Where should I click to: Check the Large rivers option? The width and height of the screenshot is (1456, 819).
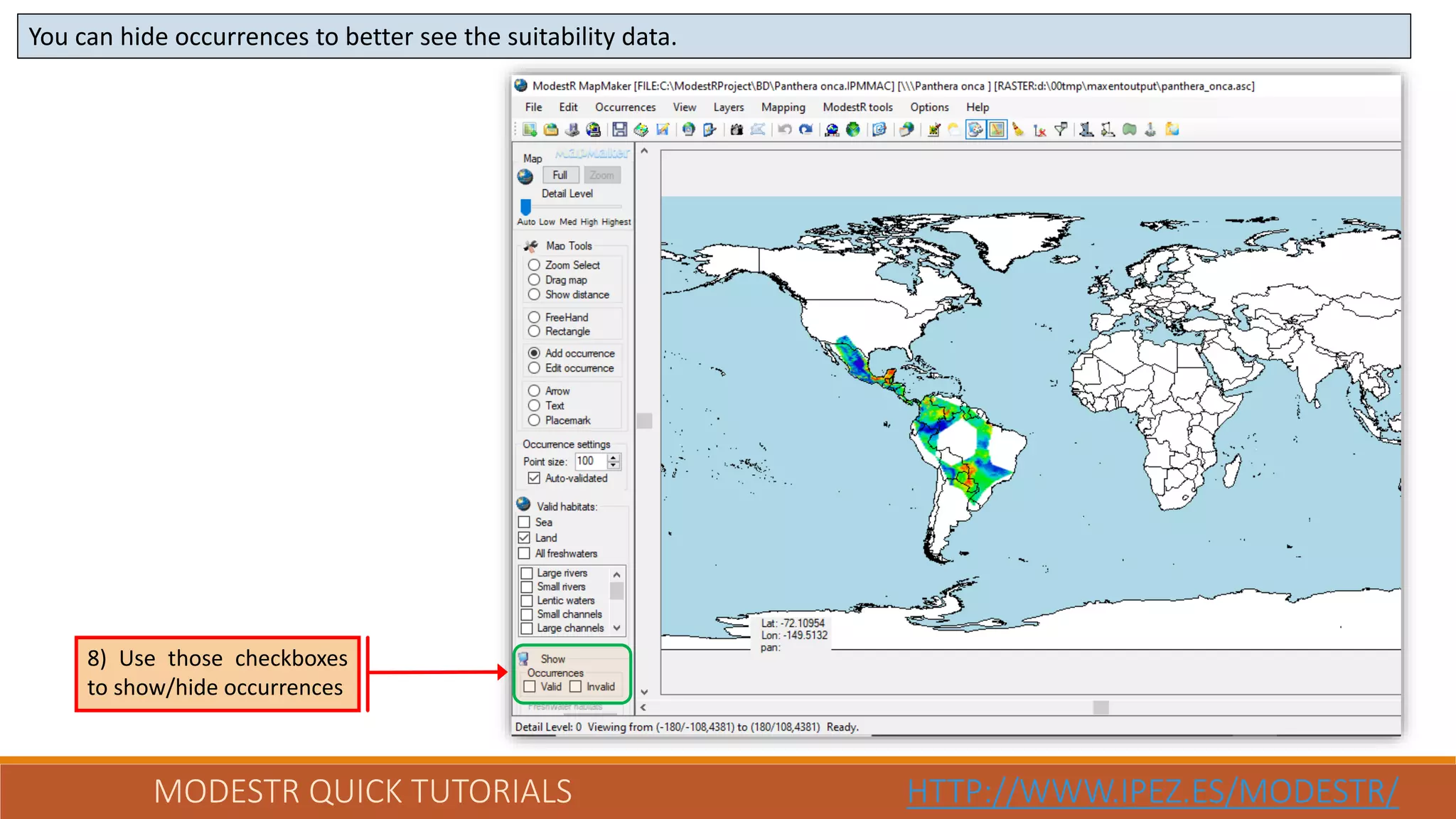pos(527,573)
